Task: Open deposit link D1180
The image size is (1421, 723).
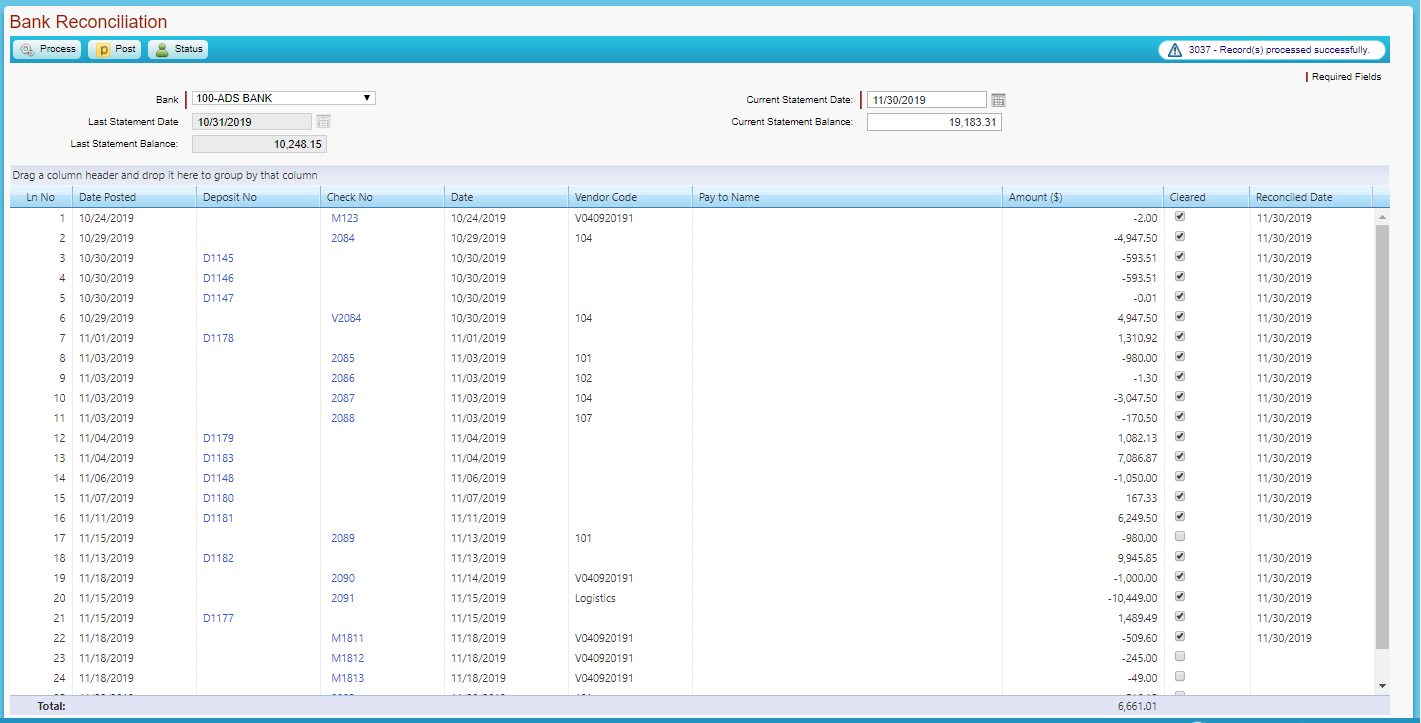Action: pyautogui.click(x=218, y=498)
